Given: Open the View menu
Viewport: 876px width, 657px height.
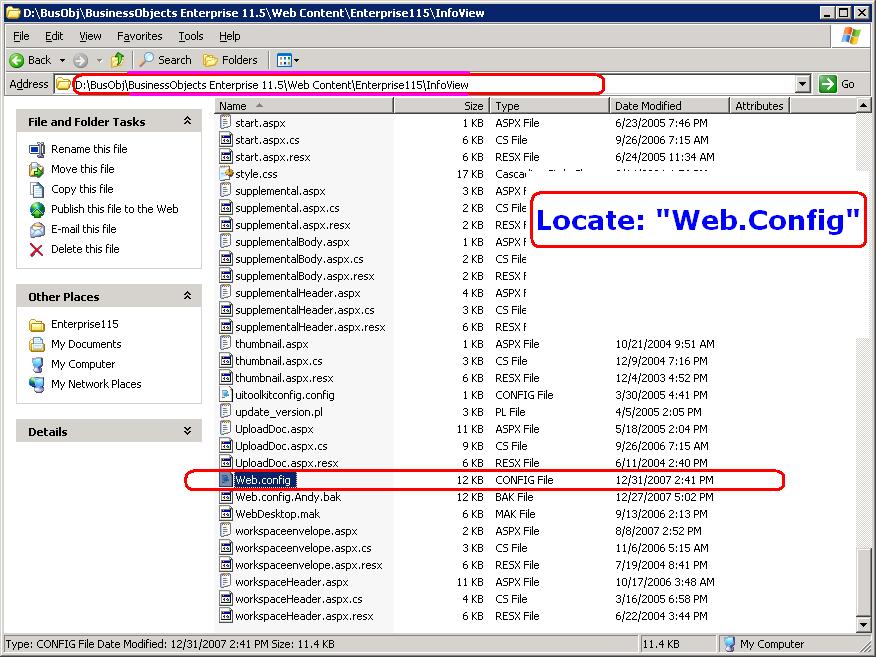Looking at the screenshot, I should pos(90,36).
